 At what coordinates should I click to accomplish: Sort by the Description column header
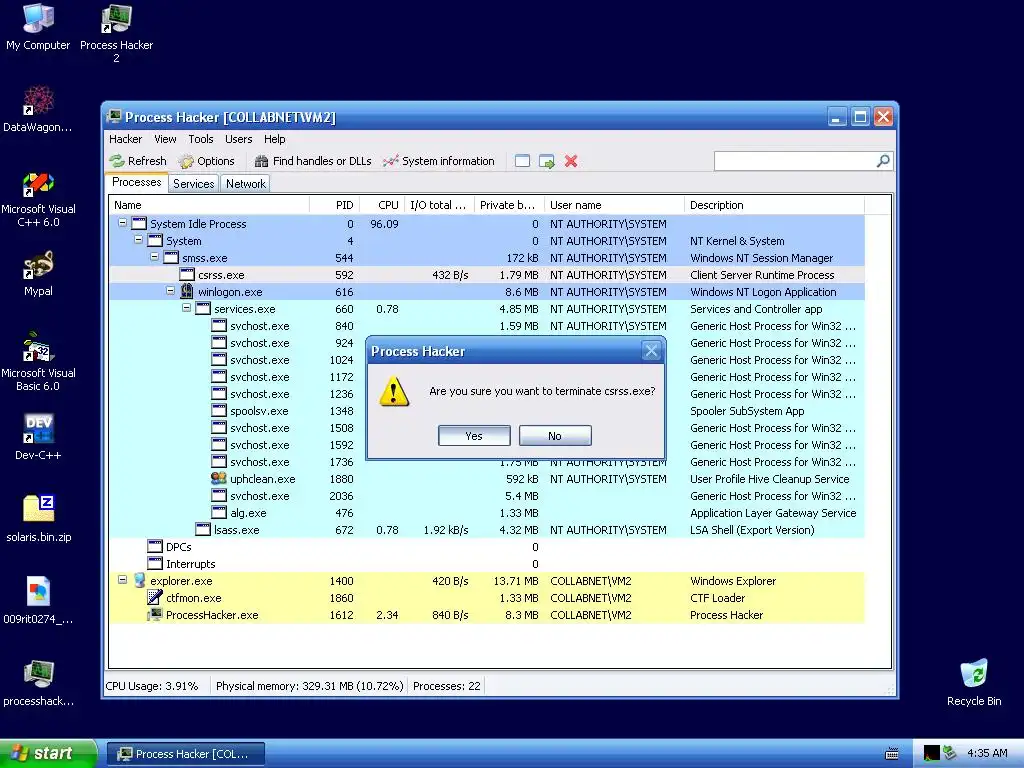(774, 205)
